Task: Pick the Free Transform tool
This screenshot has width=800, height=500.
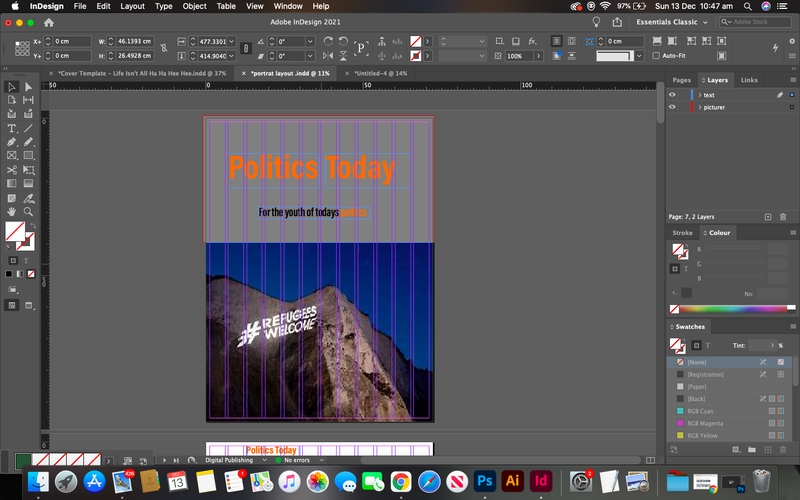Action: pos(28,170)
